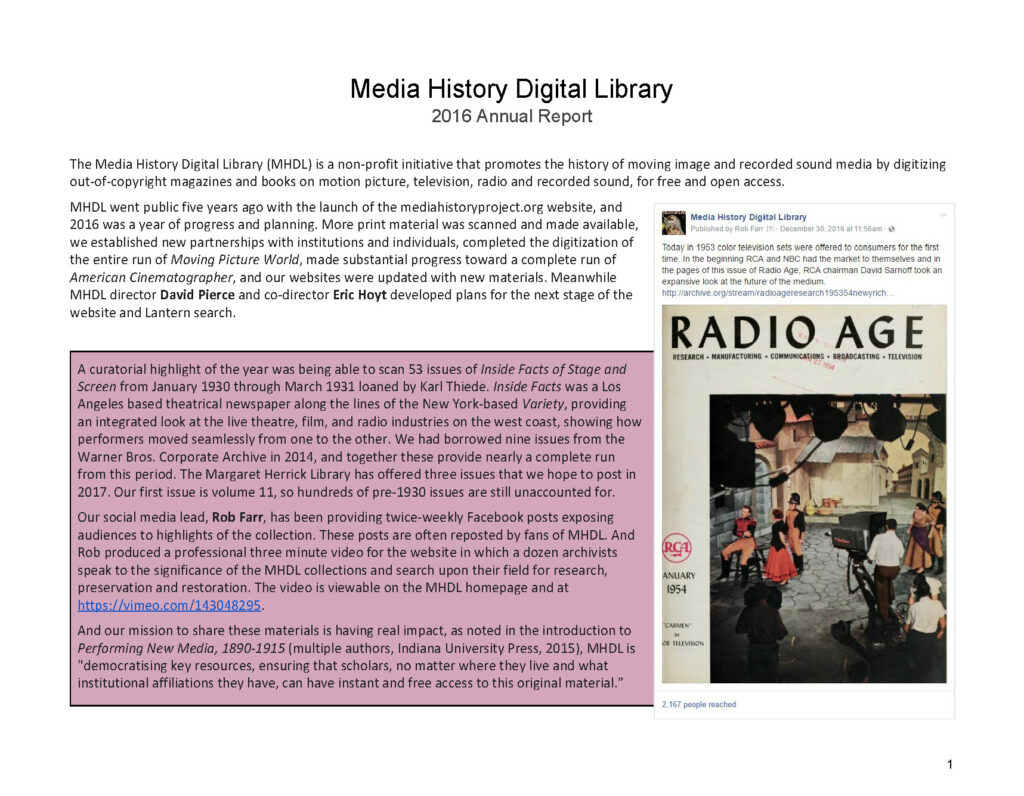Image resolution: width=1024 pixels, height=796 pixels.
Task: Open the Facebook post options chevron
Action: pos(942,215)
